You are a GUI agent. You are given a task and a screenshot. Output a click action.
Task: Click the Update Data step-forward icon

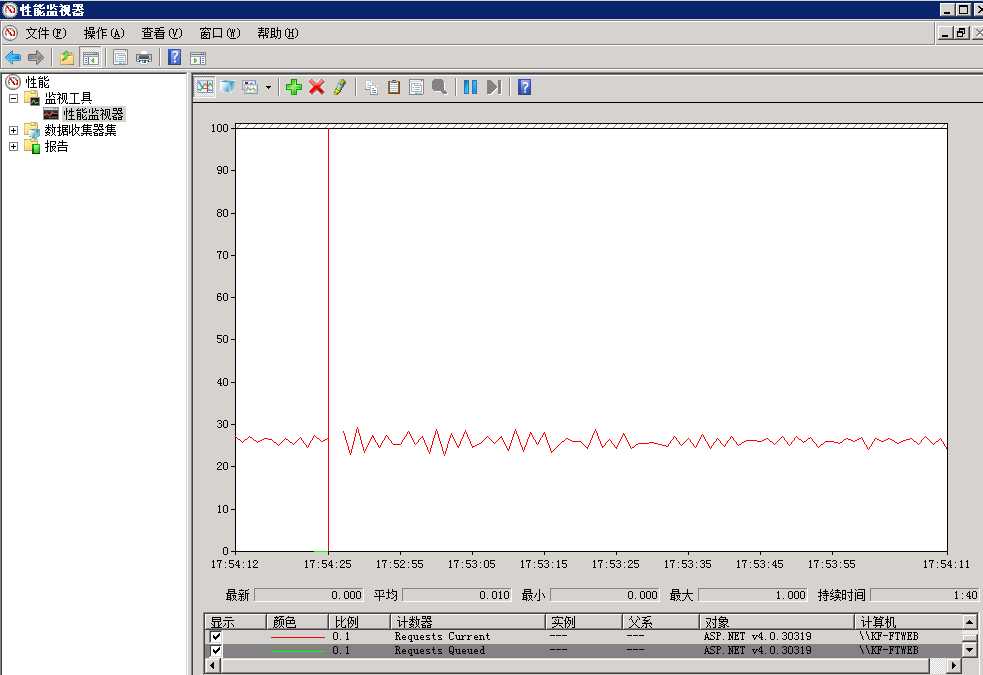493,87
